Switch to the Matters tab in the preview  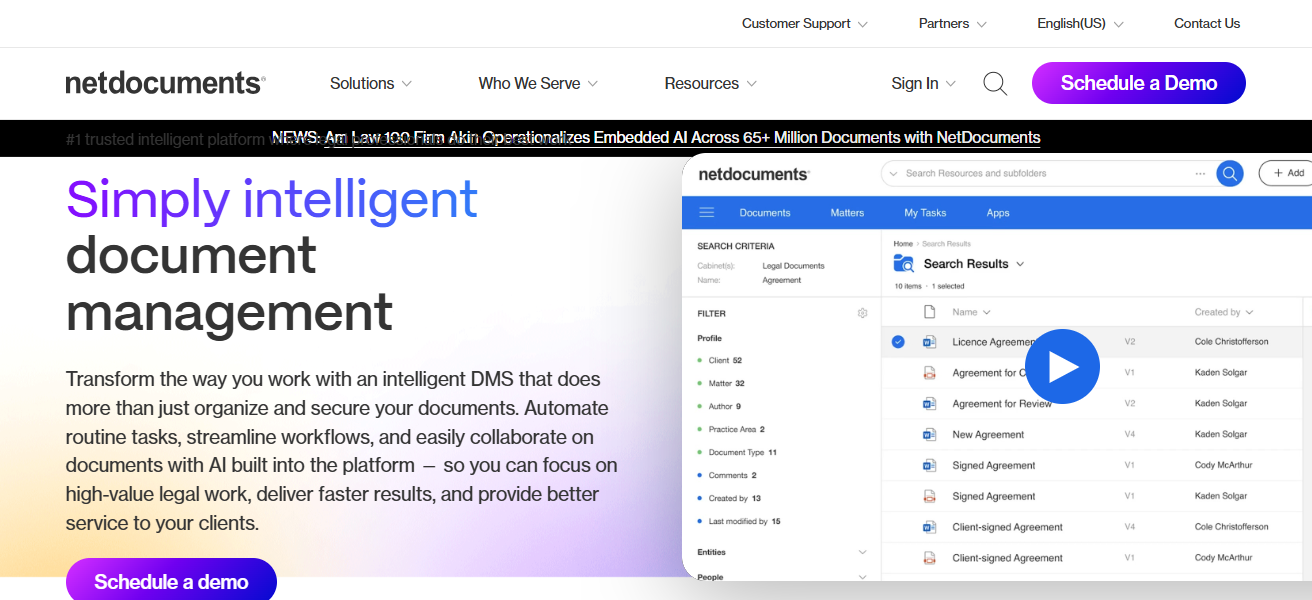847,213
